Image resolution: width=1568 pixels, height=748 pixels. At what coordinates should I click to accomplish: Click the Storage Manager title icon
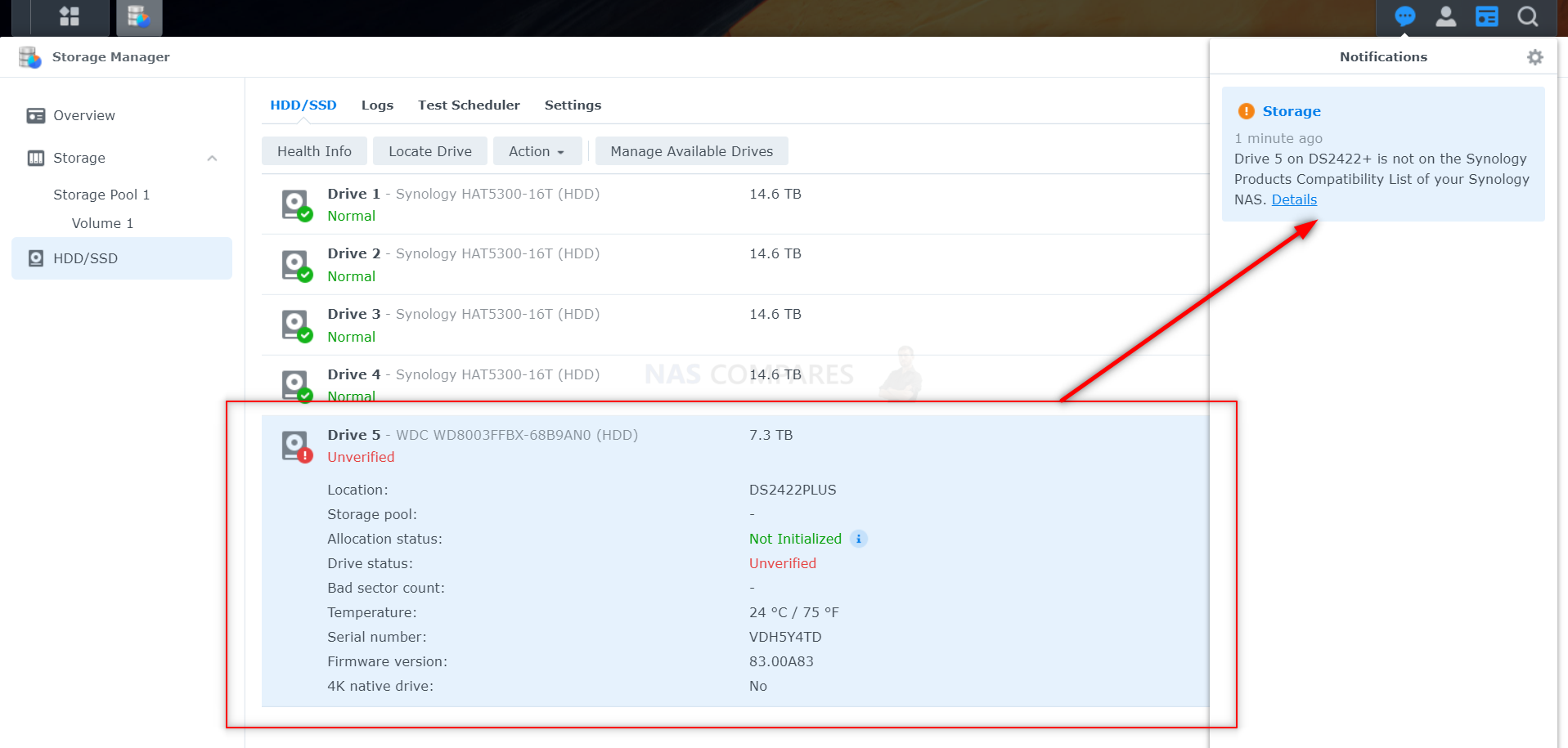pos(30,57)
